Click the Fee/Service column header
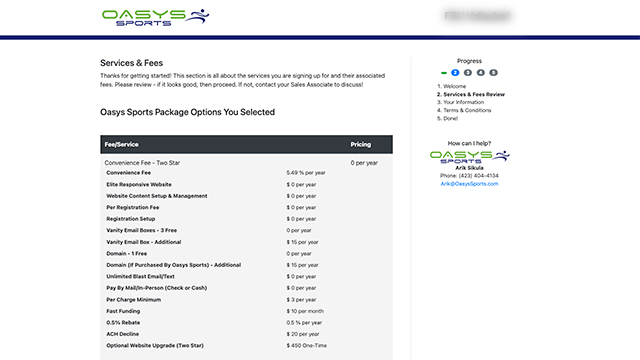 pyautogui.click(x=122, y=144)
